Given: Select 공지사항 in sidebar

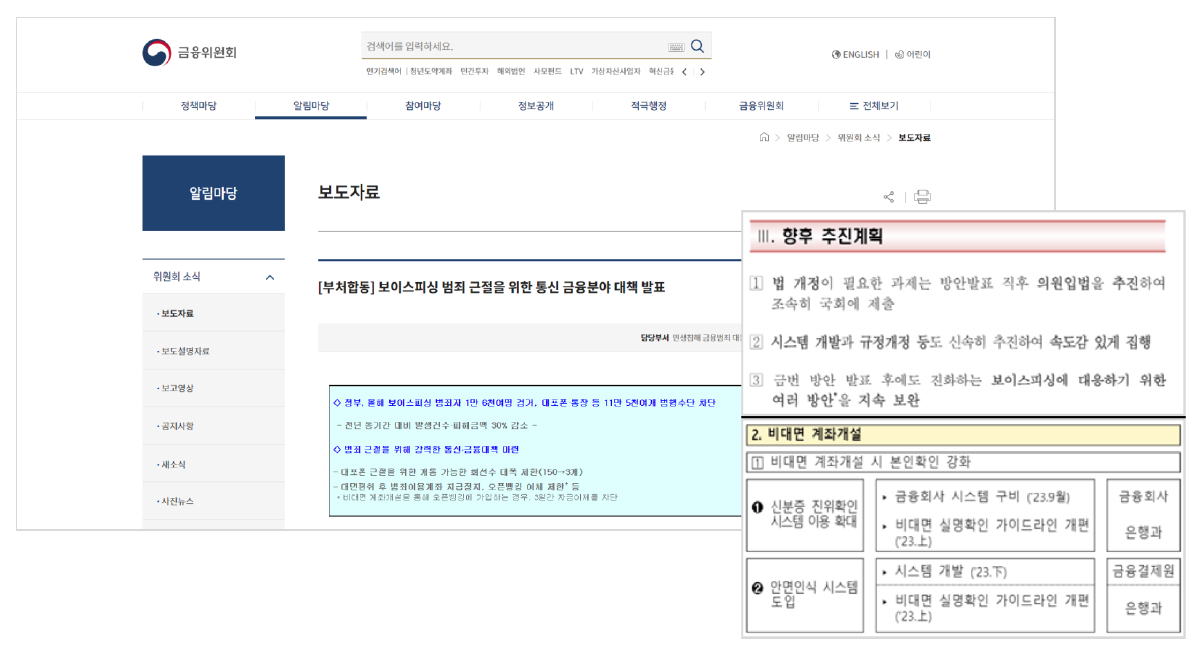Looking at the screenshot, I should pyautogui.click(x=213, y=426).
